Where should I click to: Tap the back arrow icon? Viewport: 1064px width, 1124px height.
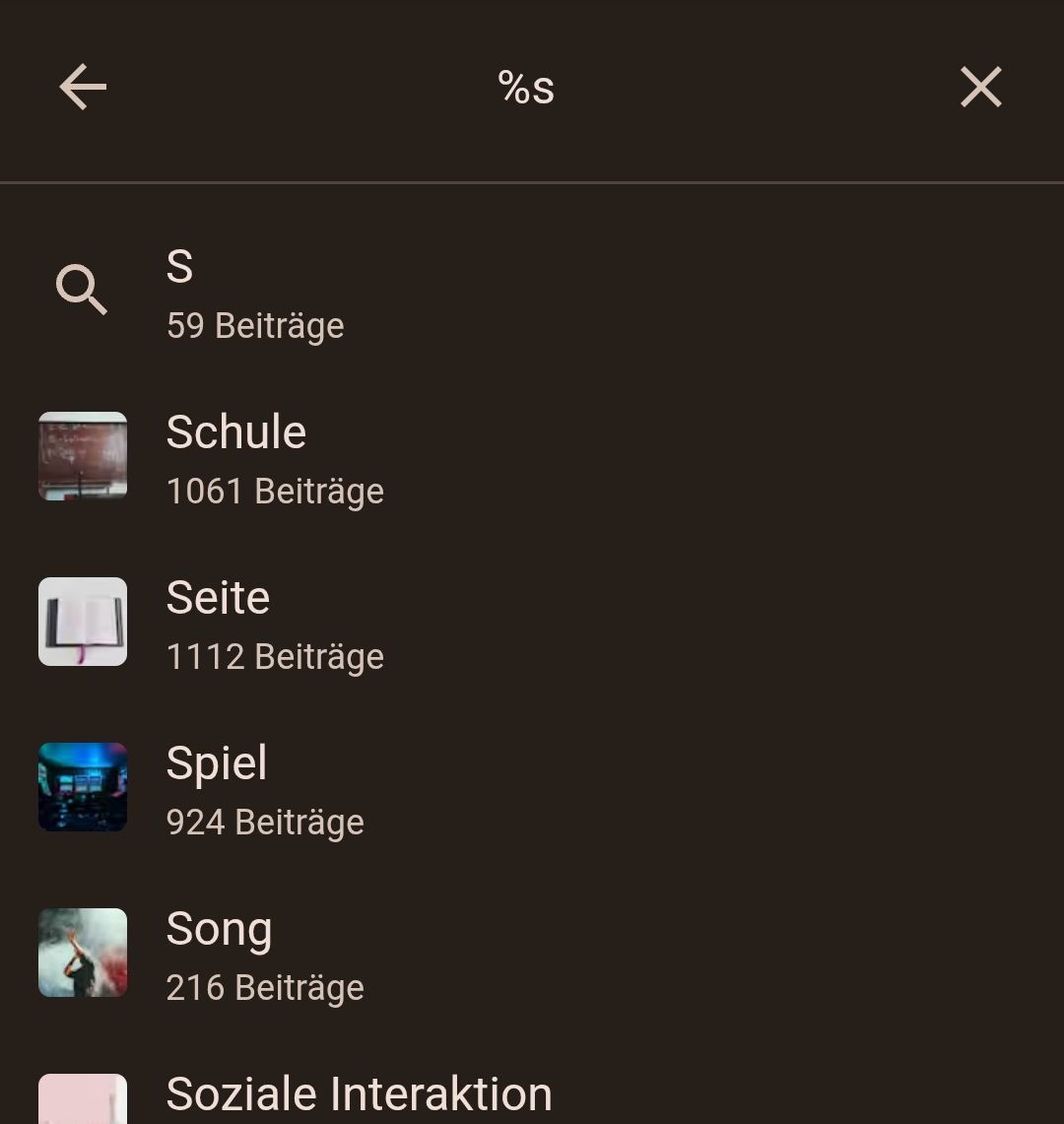(83, 88)
